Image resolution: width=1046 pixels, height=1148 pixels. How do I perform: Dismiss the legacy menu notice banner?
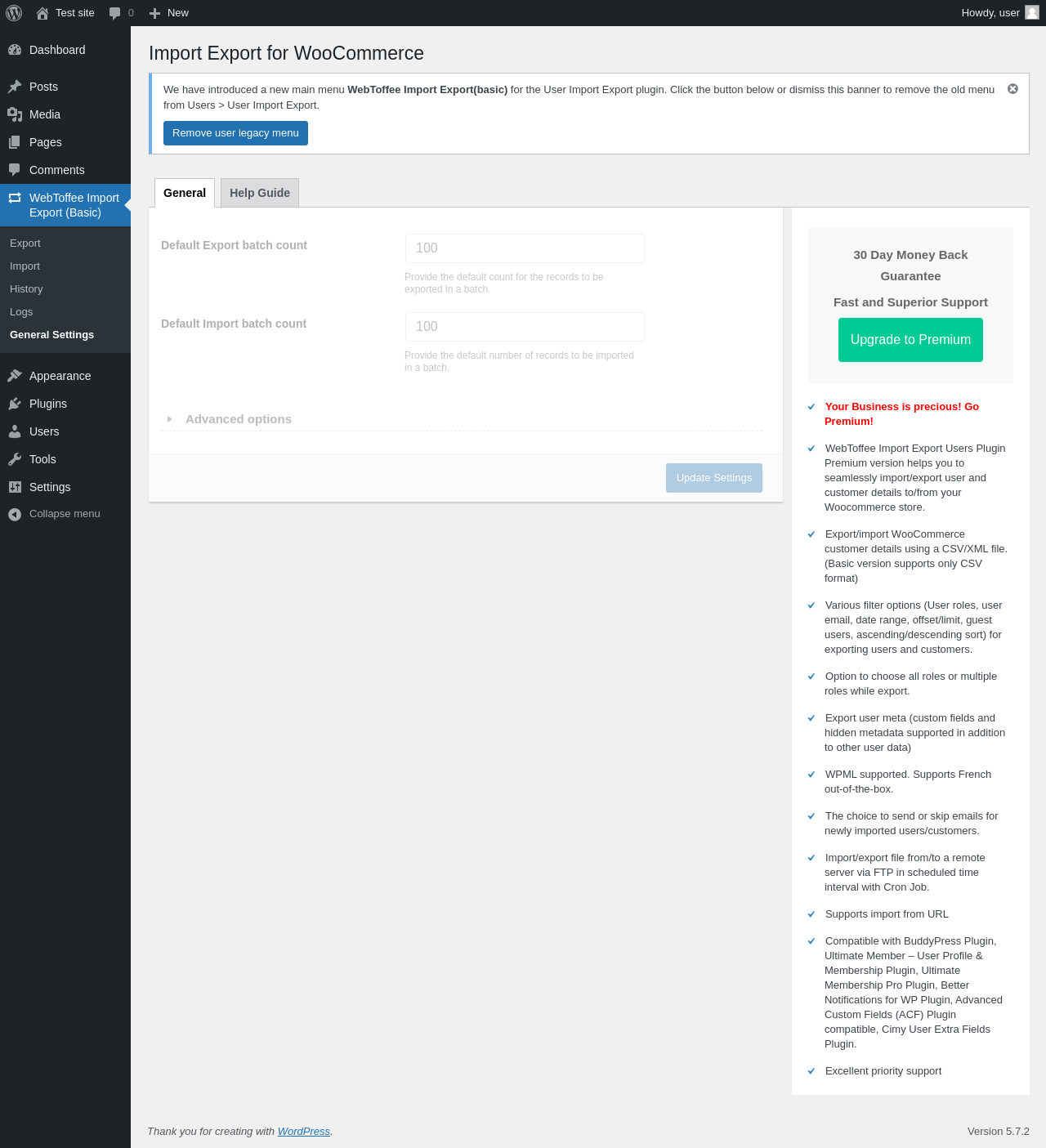pos(1012,89)
